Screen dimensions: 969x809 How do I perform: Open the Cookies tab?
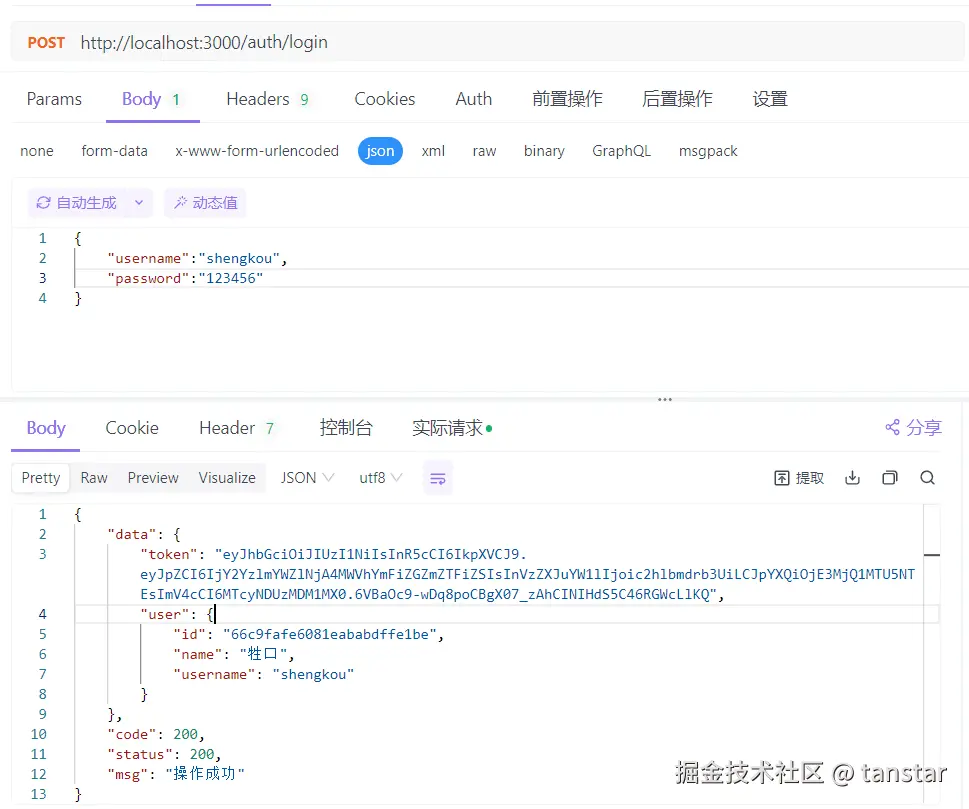tap(385, 99)
